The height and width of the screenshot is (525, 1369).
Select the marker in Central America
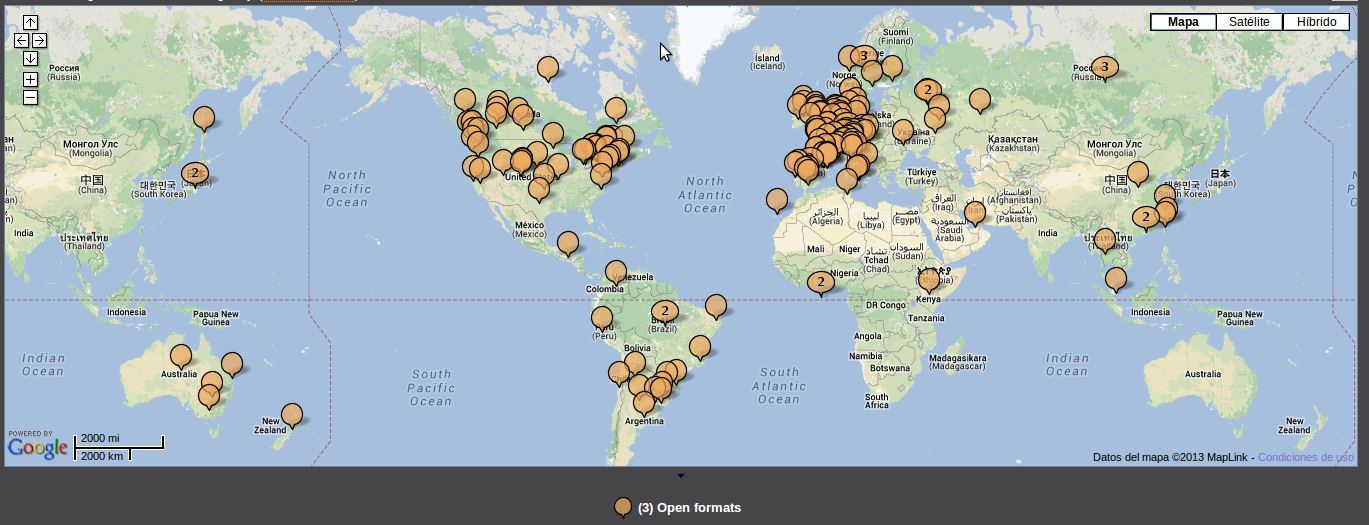[x=568, y=243]
